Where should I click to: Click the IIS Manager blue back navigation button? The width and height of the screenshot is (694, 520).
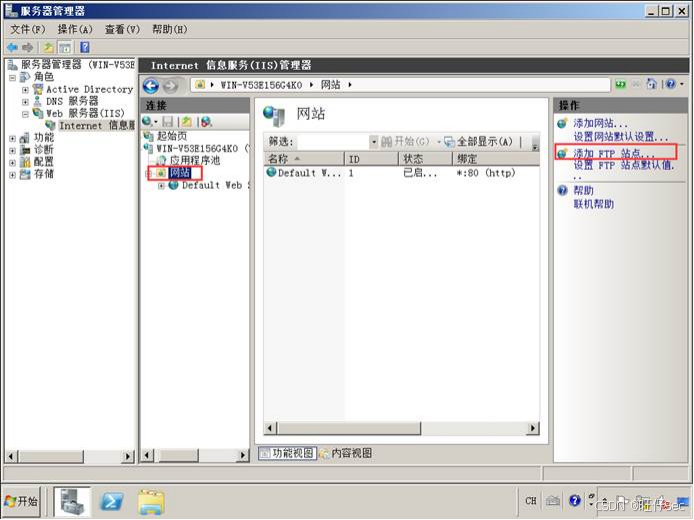(x=151, y=85)
